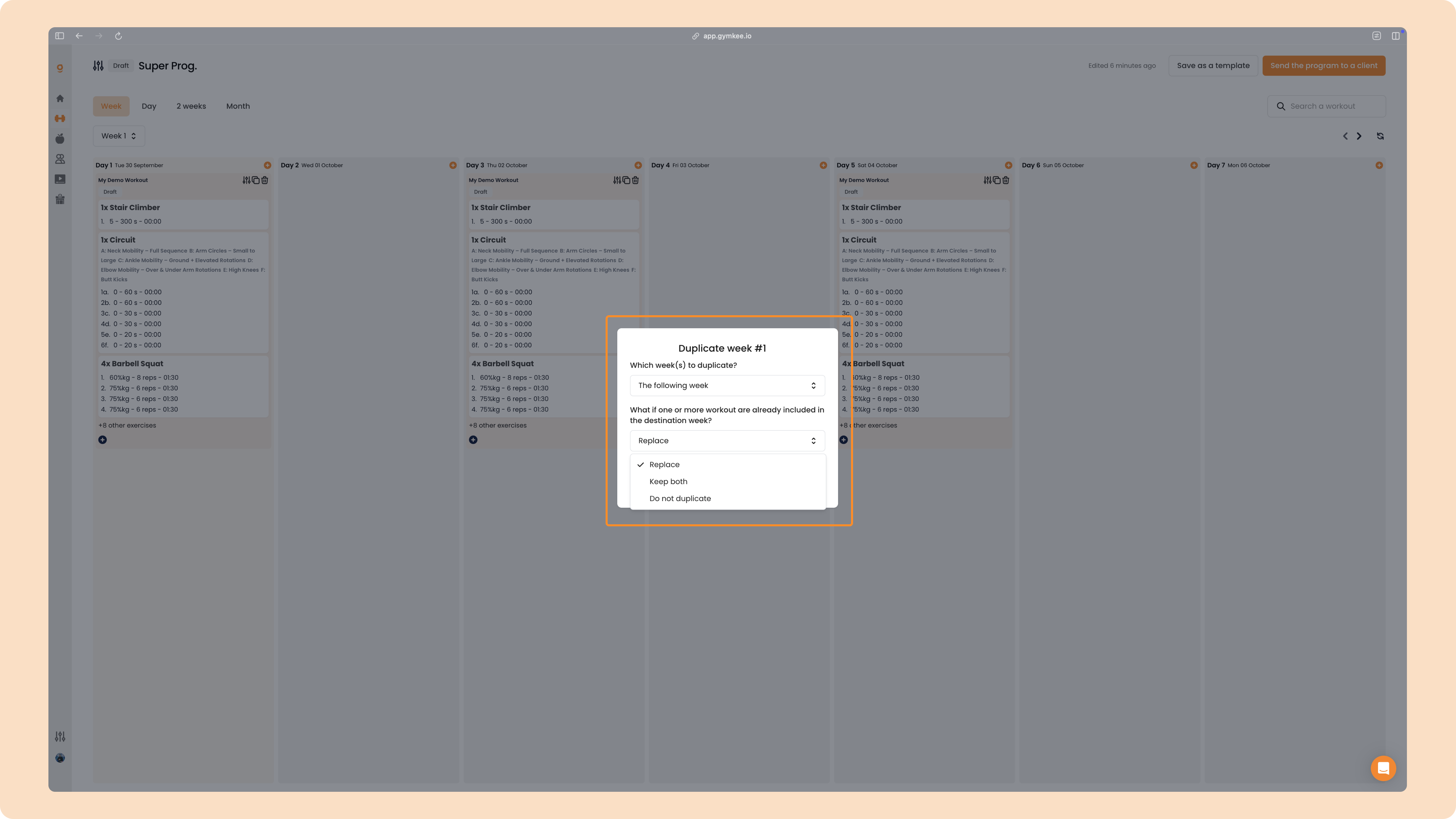Switch to the Day view tab
Image resolution: width=1456 pixels, height=819 pixels.
(x=149, y=106)
